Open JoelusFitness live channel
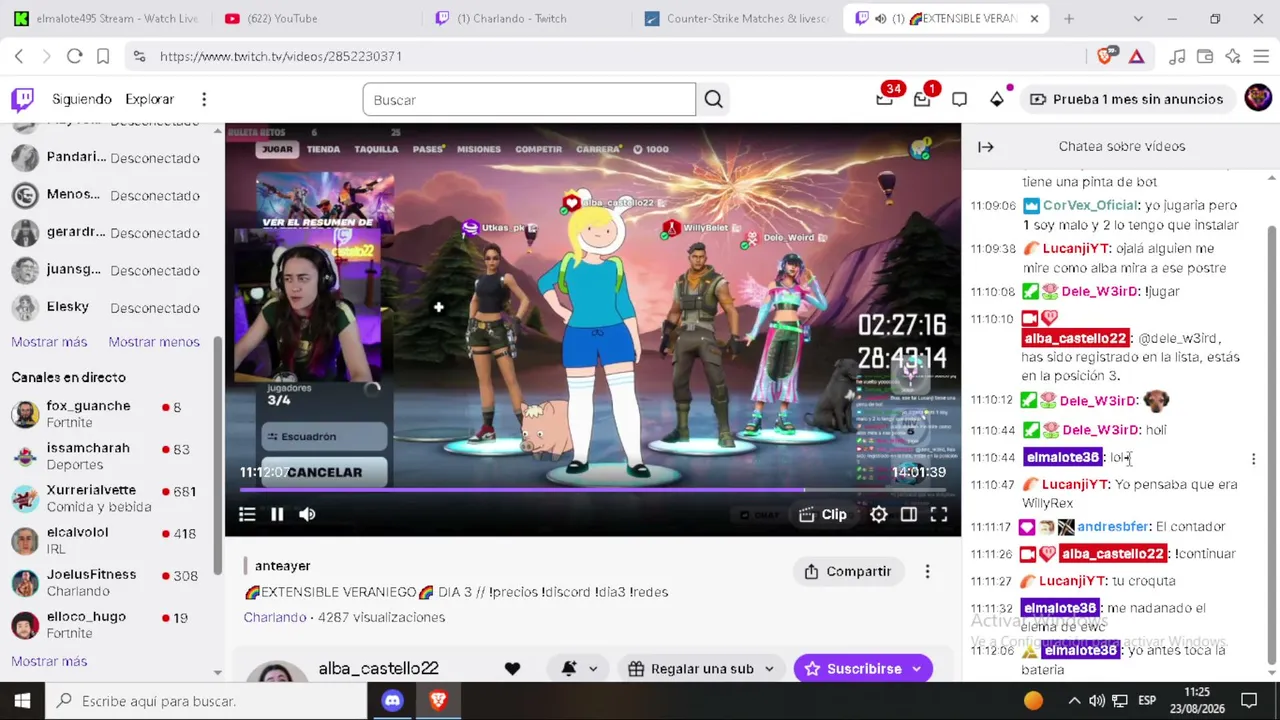1280x720 pixels. (x=110, y=582)
